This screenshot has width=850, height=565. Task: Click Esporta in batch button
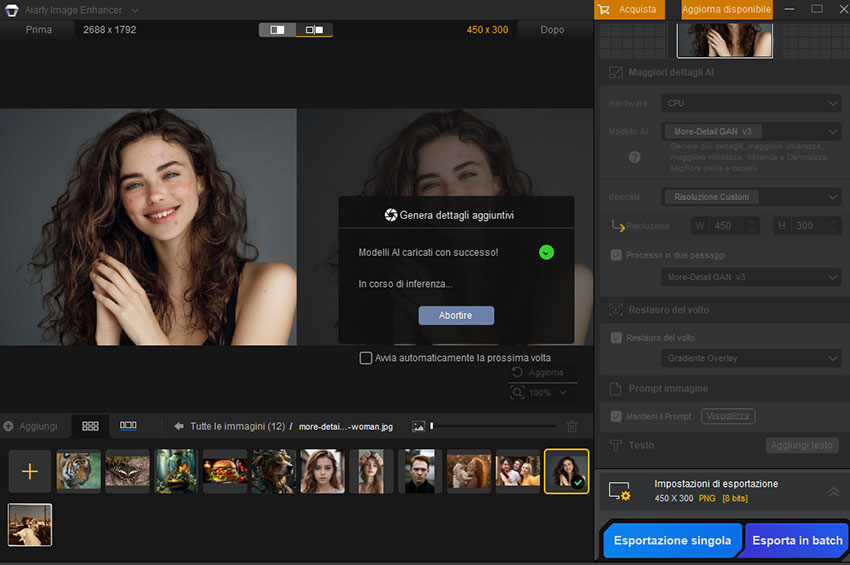pos(797,541)
